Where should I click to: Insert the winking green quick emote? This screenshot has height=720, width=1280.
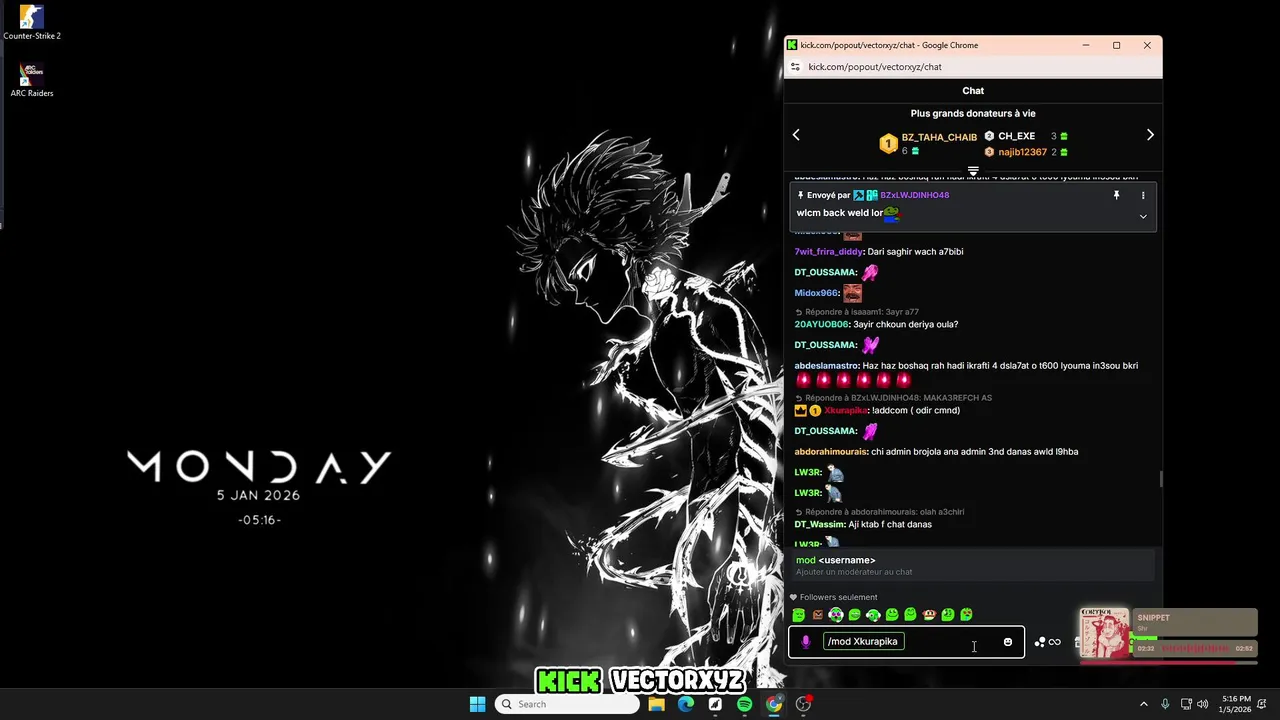948,615
